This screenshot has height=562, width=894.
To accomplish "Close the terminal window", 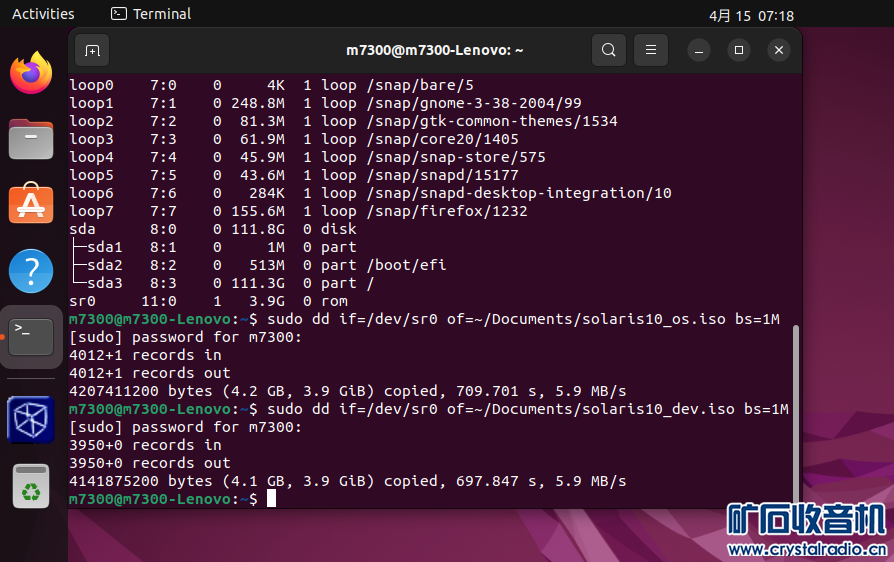I will (x=778, y=50).
